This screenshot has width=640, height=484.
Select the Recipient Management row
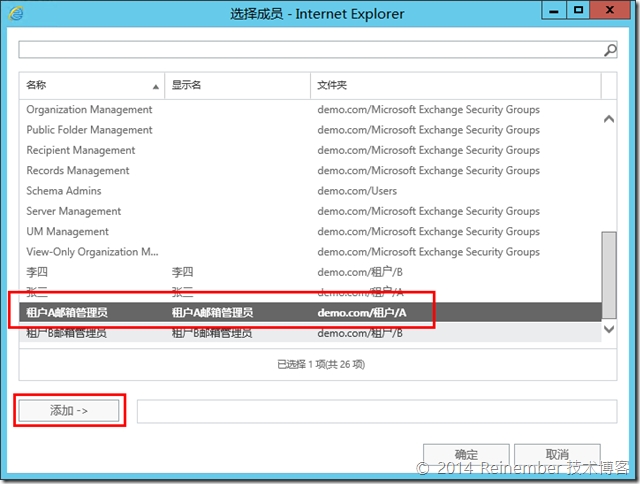click(310, 150)
